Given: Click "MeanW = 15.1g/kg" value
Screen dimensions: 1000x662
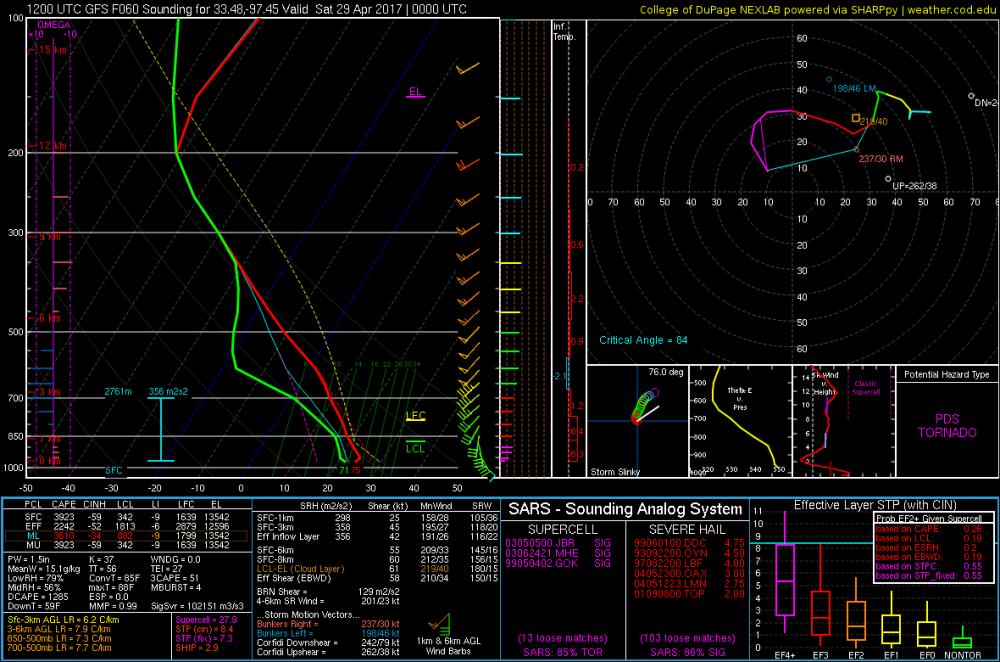Looking at the screenshot, I should pos(44,569).
